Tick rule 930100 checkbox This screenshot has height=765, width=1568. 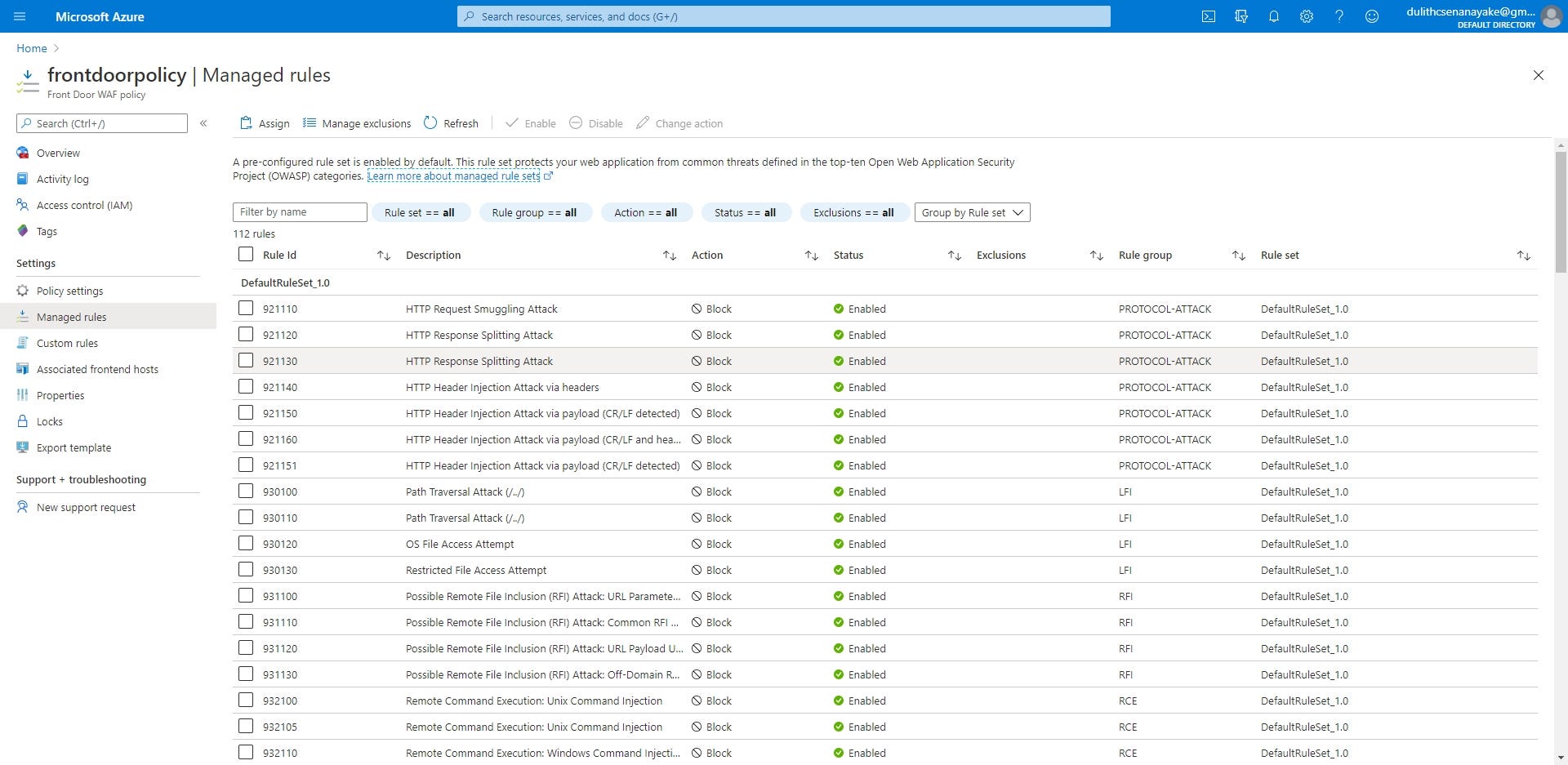point(246,491)
